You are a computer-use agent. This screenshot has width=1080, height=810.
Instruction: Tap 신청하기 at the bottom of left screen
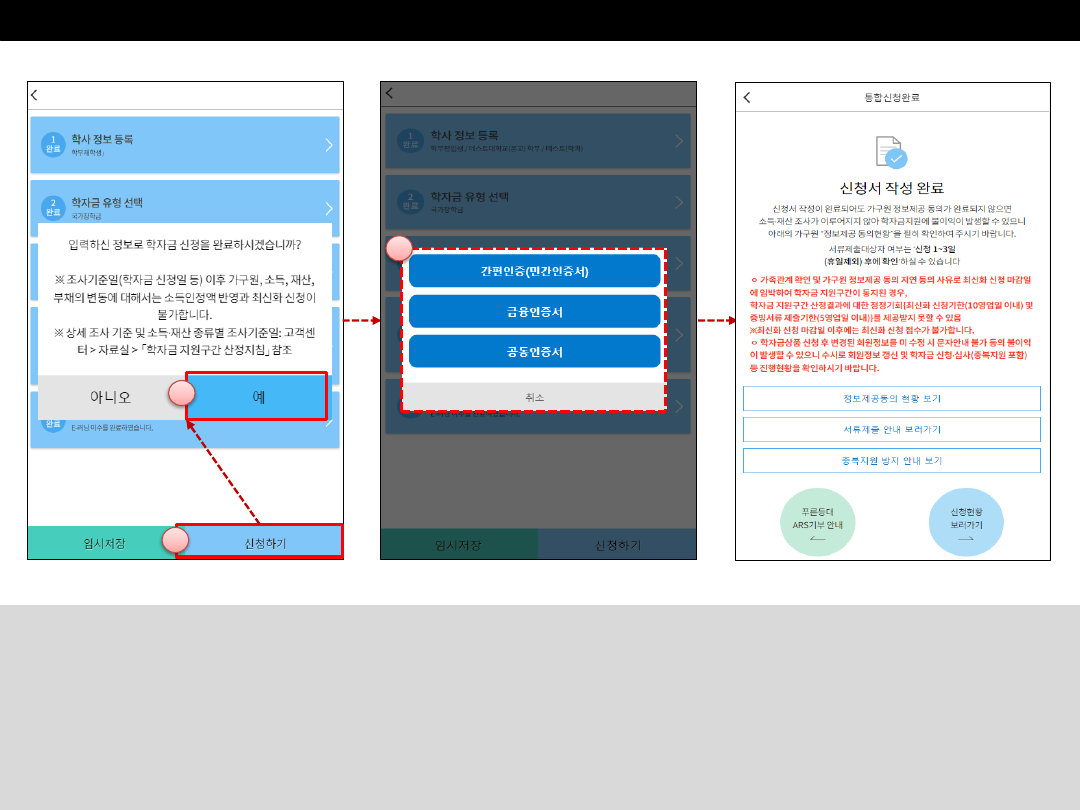[x=265, y=542]
